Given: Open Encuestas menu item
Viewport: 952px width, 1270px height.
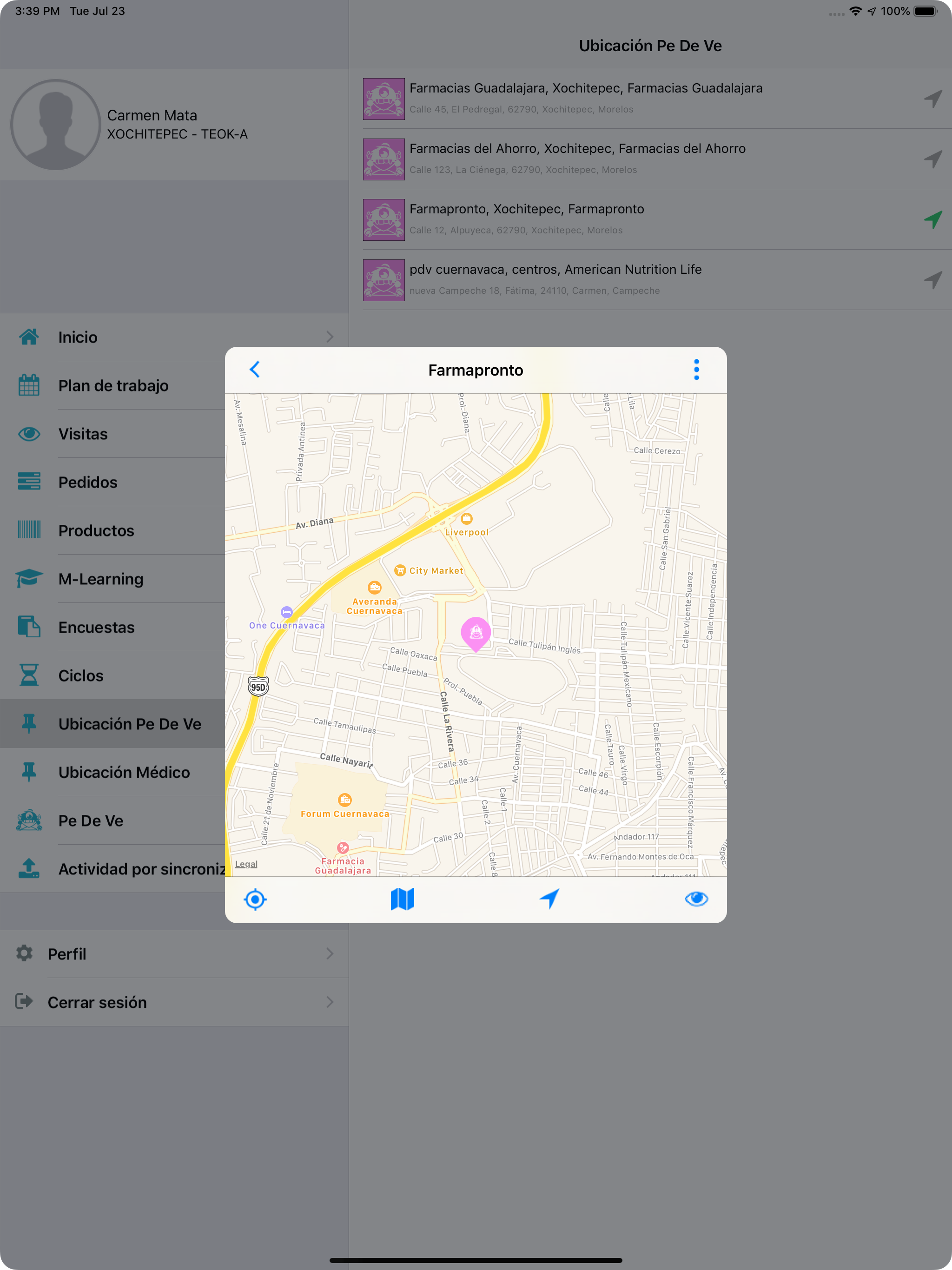Looking at the screenshot, I should [x=112, y=627].
